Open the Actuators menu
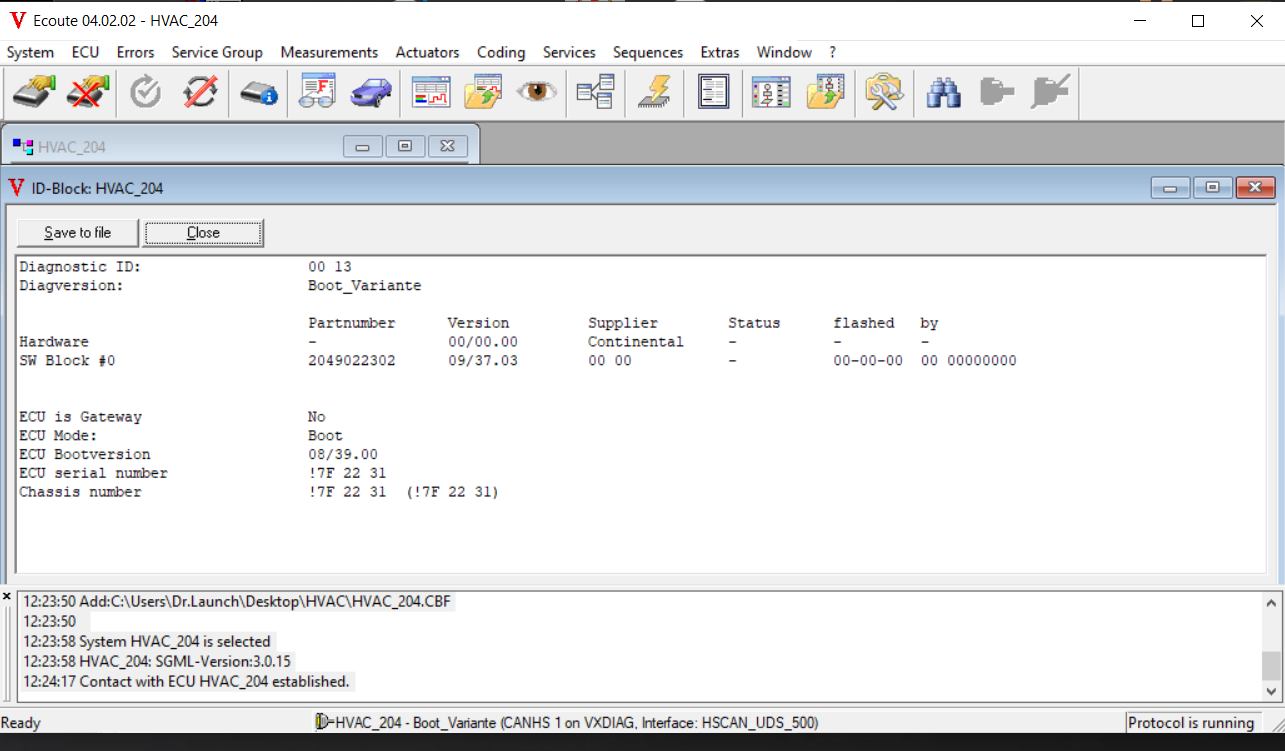Viewport: 1285px width, 751px height. pos(427,52)
